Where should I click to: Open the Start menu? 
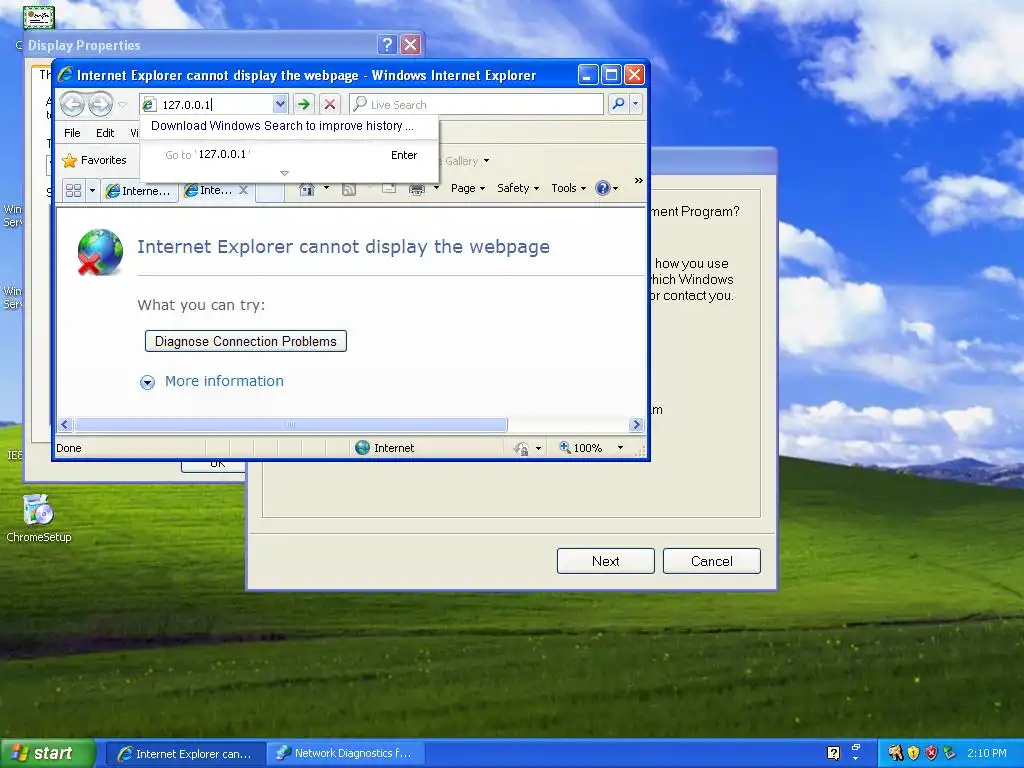coord(48,753)
